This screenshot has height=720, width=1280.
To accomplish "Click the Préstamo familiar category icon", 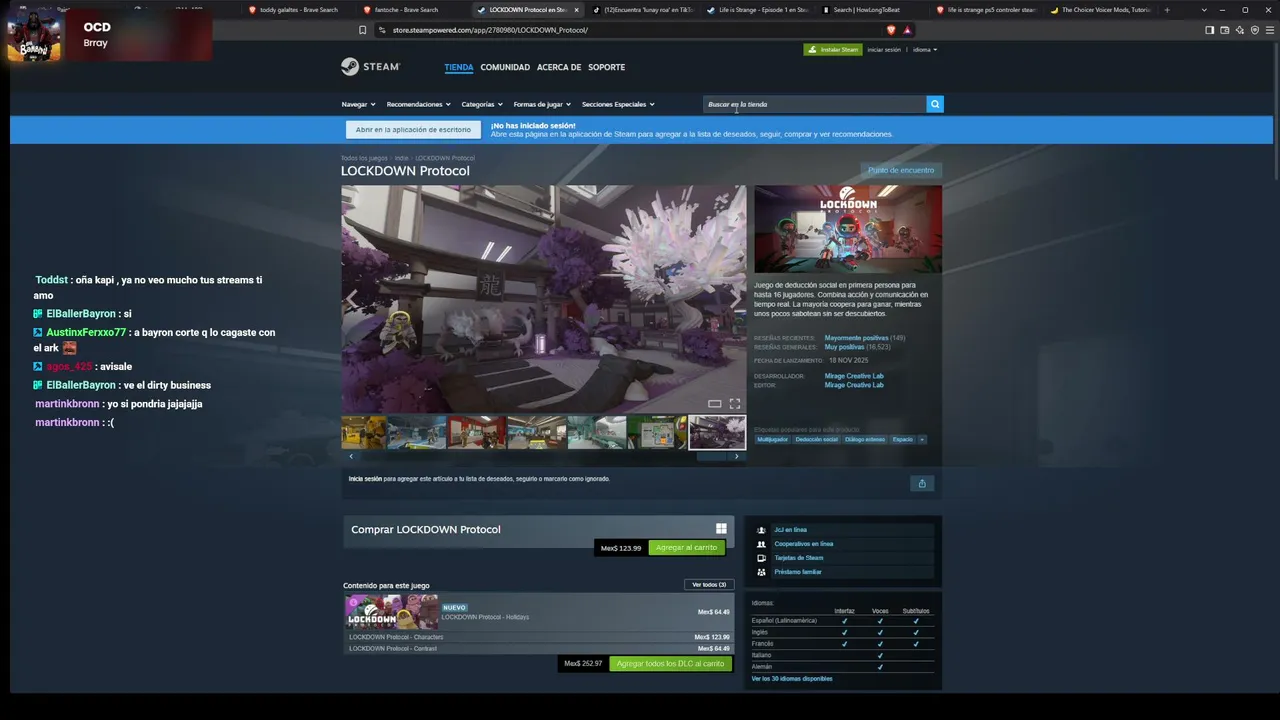I will pyautogui.click(x=761, y=572).
